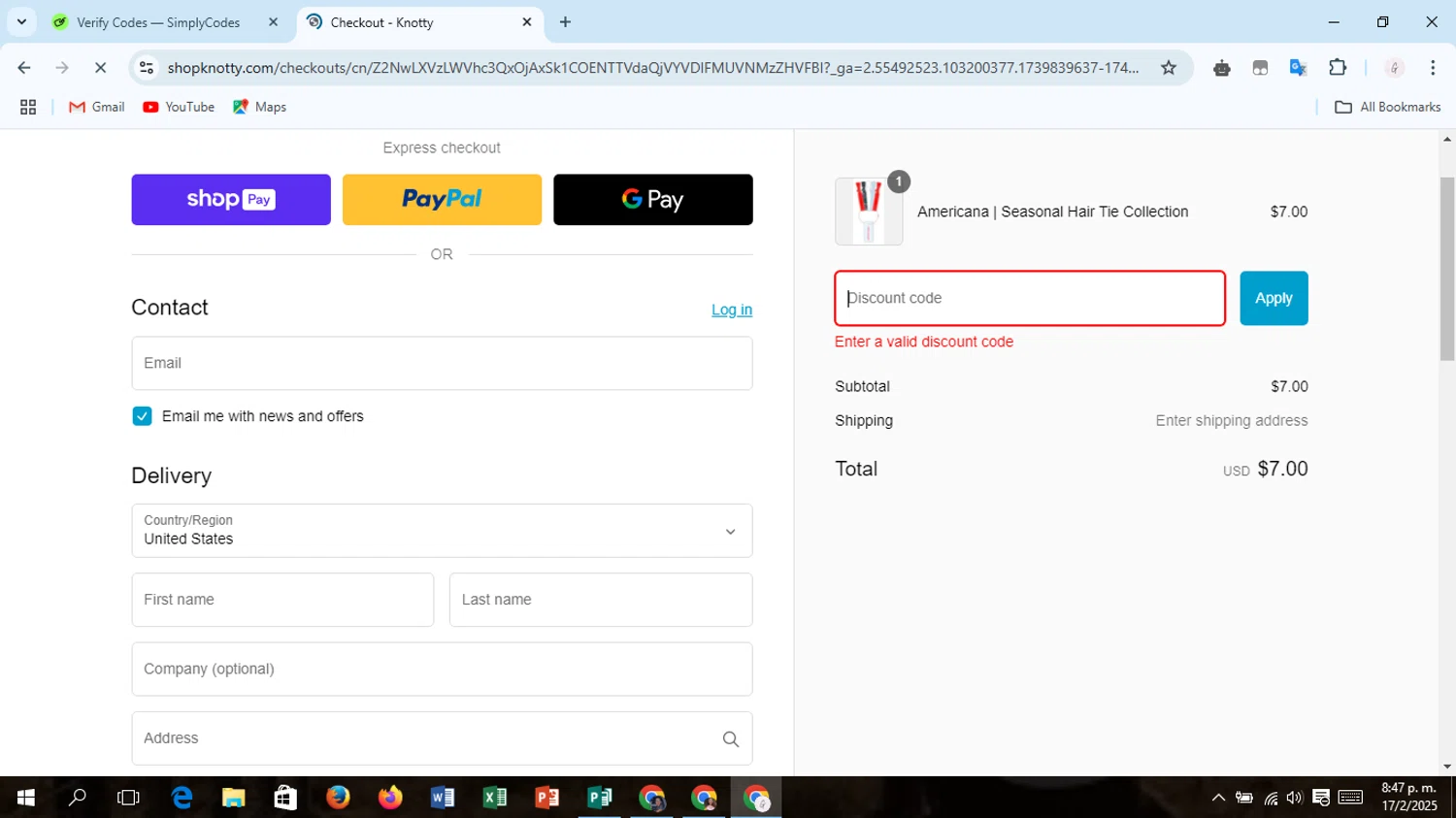The image size is (1456, 818).
Task: Click the browser forward arrow
Action: [x=62, y=68]
